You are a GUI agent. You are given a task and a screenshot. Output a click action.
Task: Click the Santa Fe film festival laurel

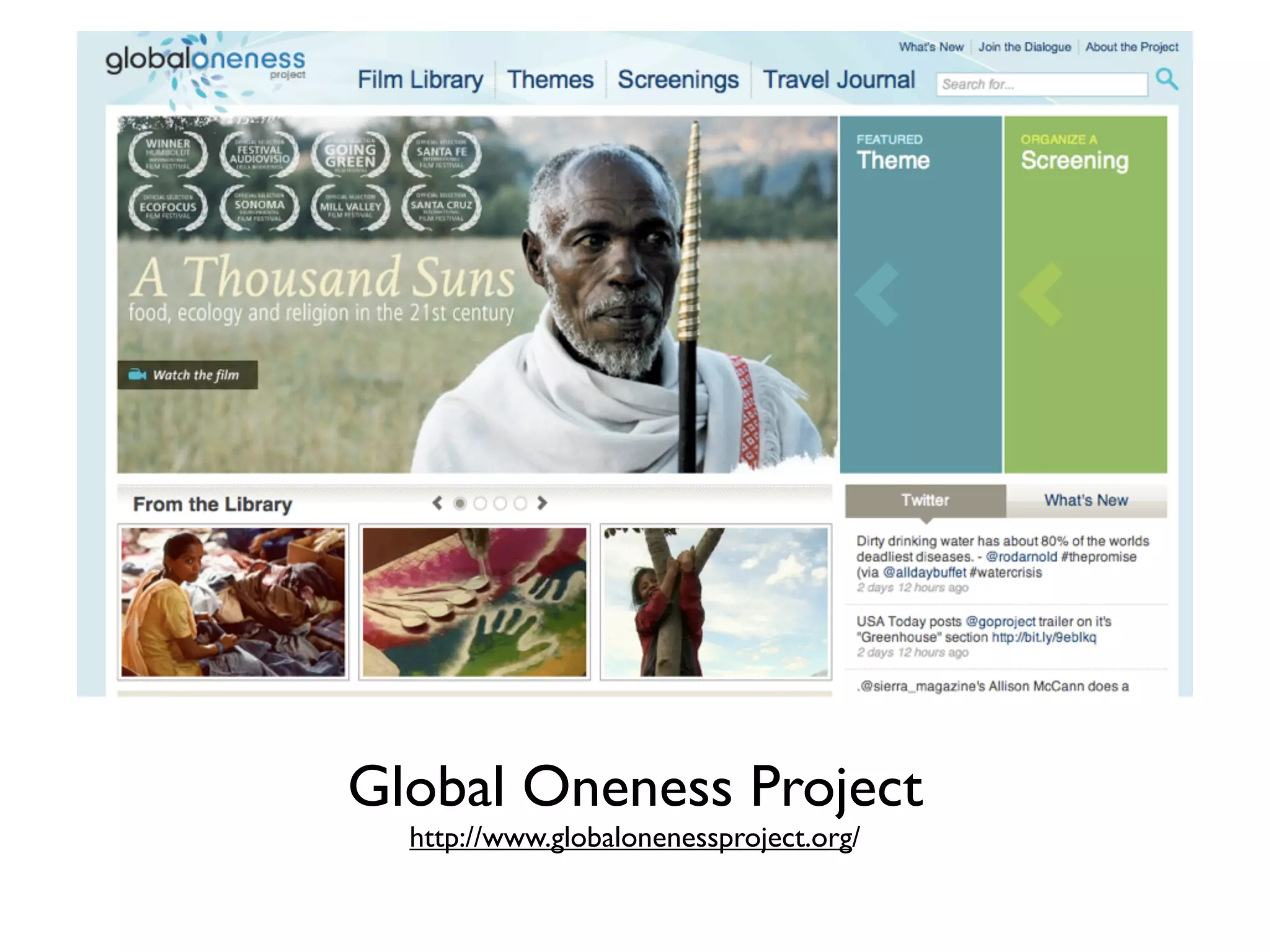point(442,154)
